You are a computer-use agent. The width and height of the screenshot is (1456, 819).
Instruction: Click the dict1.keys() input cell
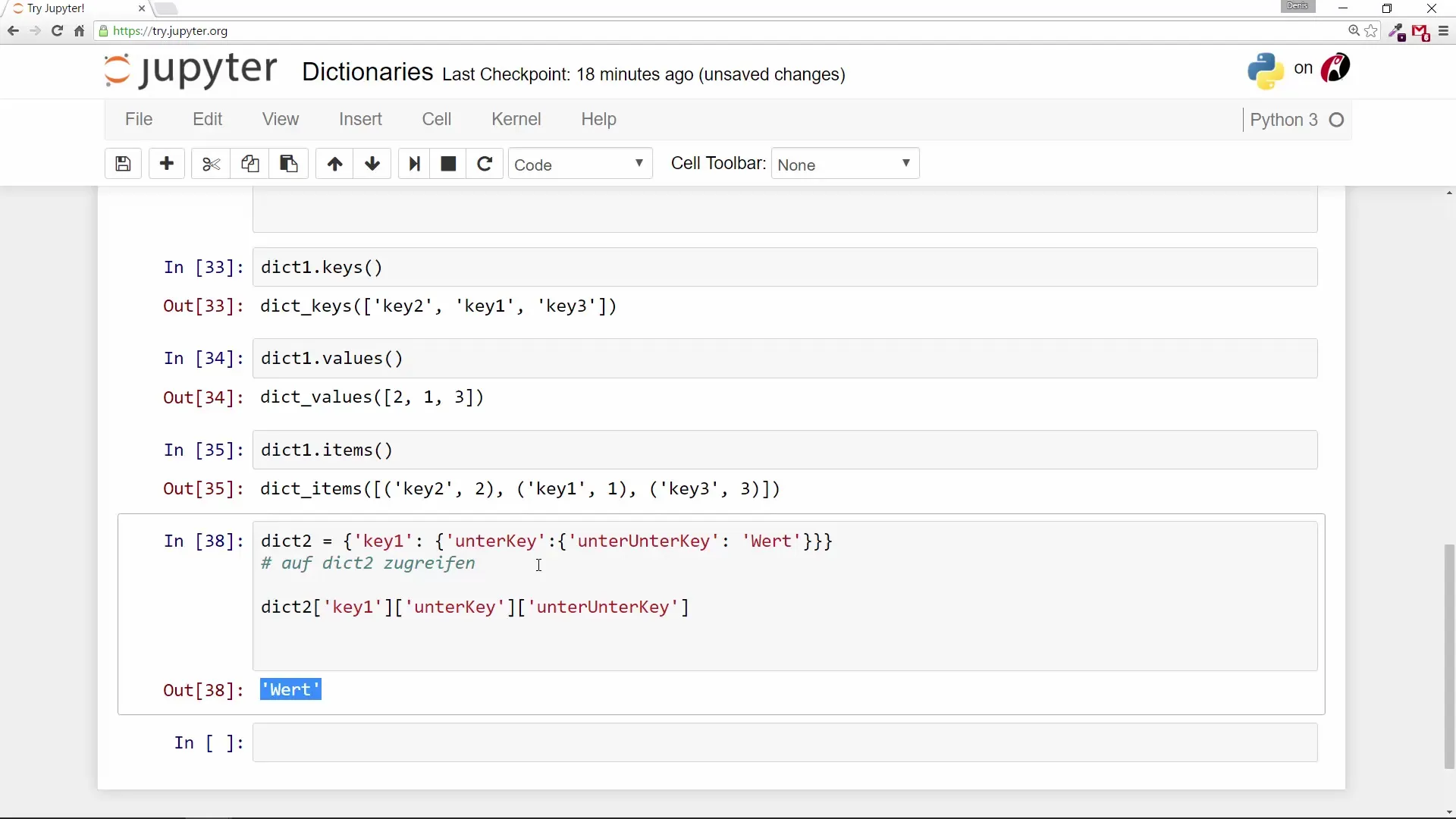point(785,267)
